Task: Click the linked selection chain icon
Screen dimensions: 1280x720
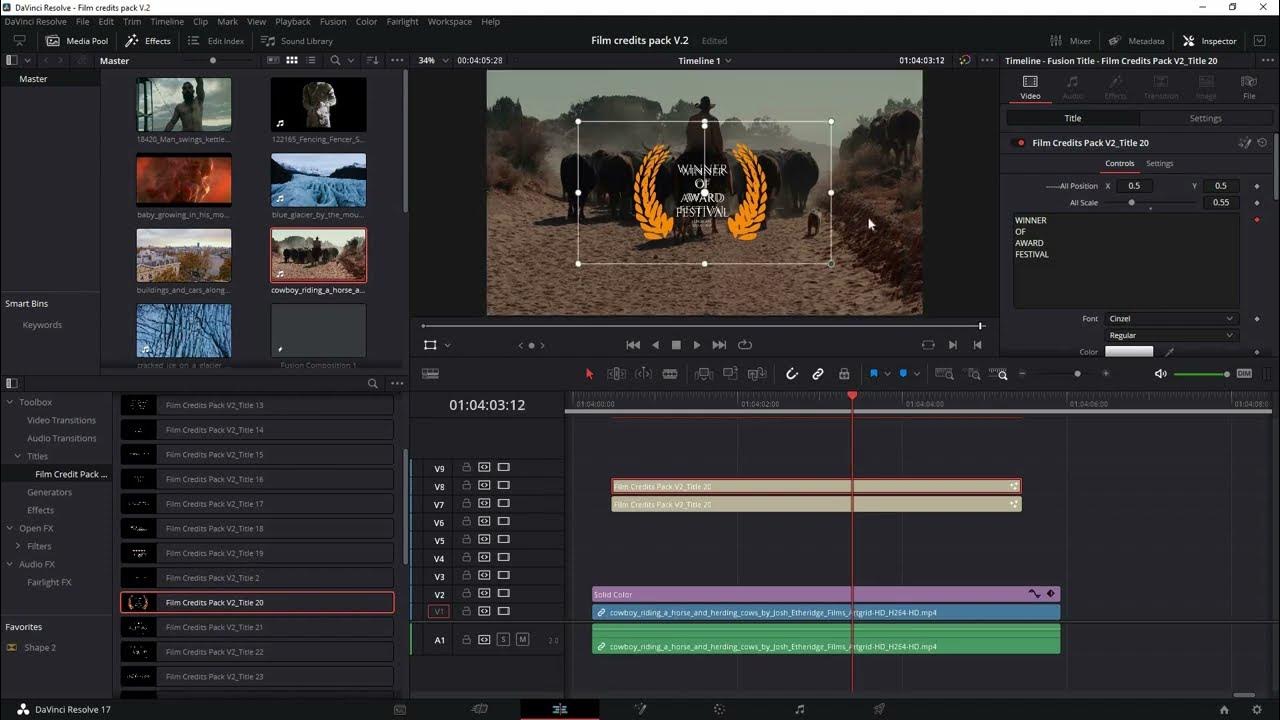Action: click(x=817, y=374)
